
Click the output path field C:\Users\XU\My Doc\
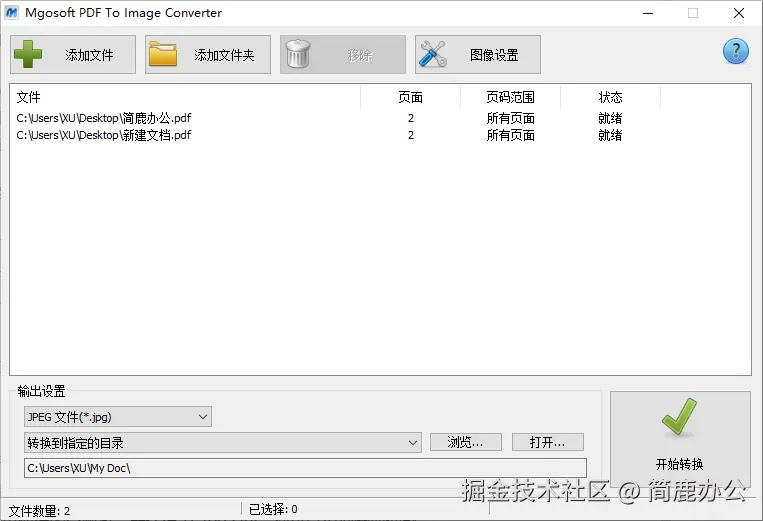tap(305, 468)
